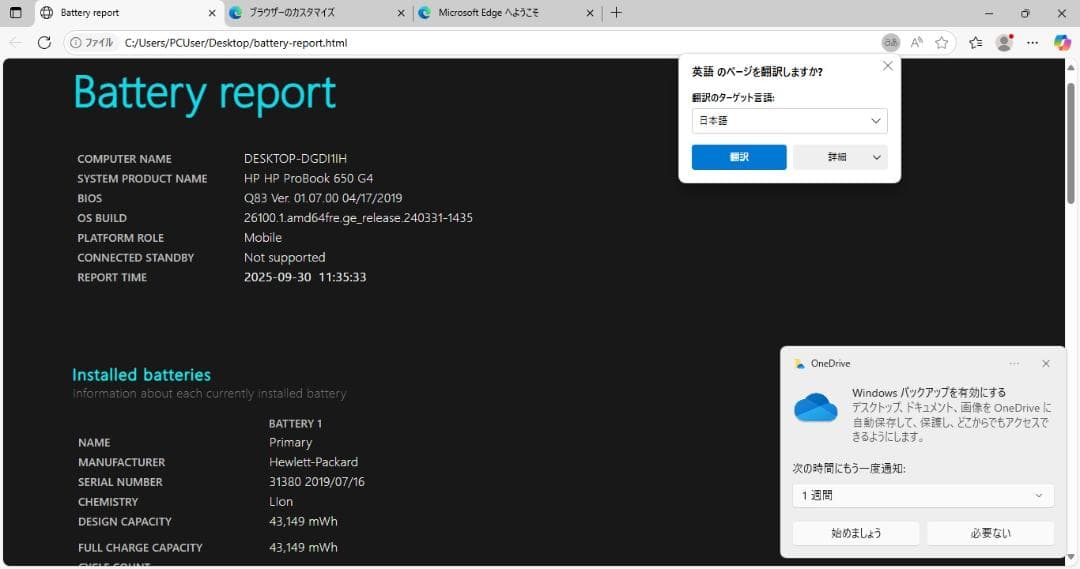Click the file info icon in address bar
Viewport: 1080px width, 569px height.
pos(76,43)
